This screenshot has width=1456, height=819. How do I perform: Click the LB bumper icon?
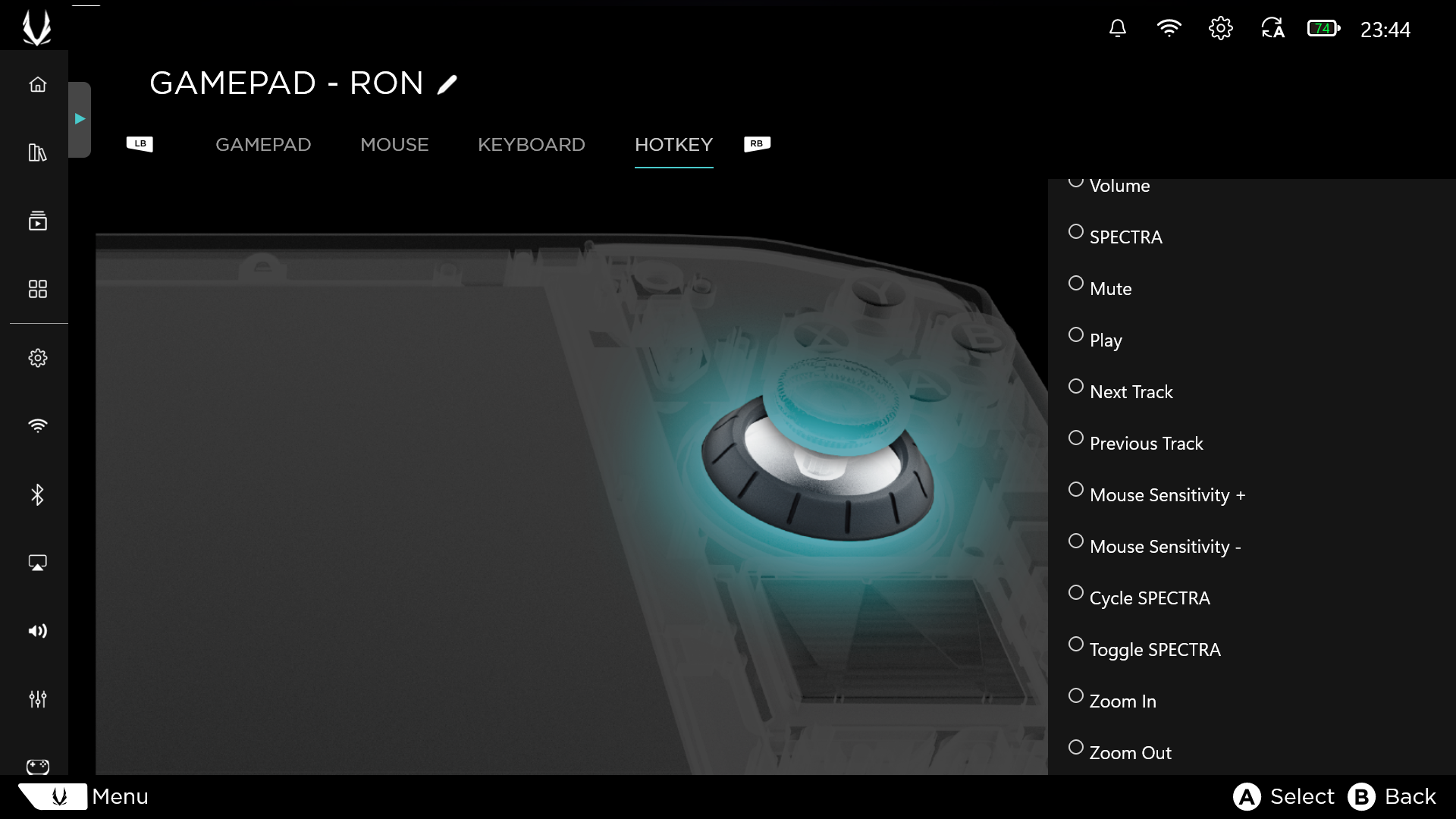coord(140,144)
